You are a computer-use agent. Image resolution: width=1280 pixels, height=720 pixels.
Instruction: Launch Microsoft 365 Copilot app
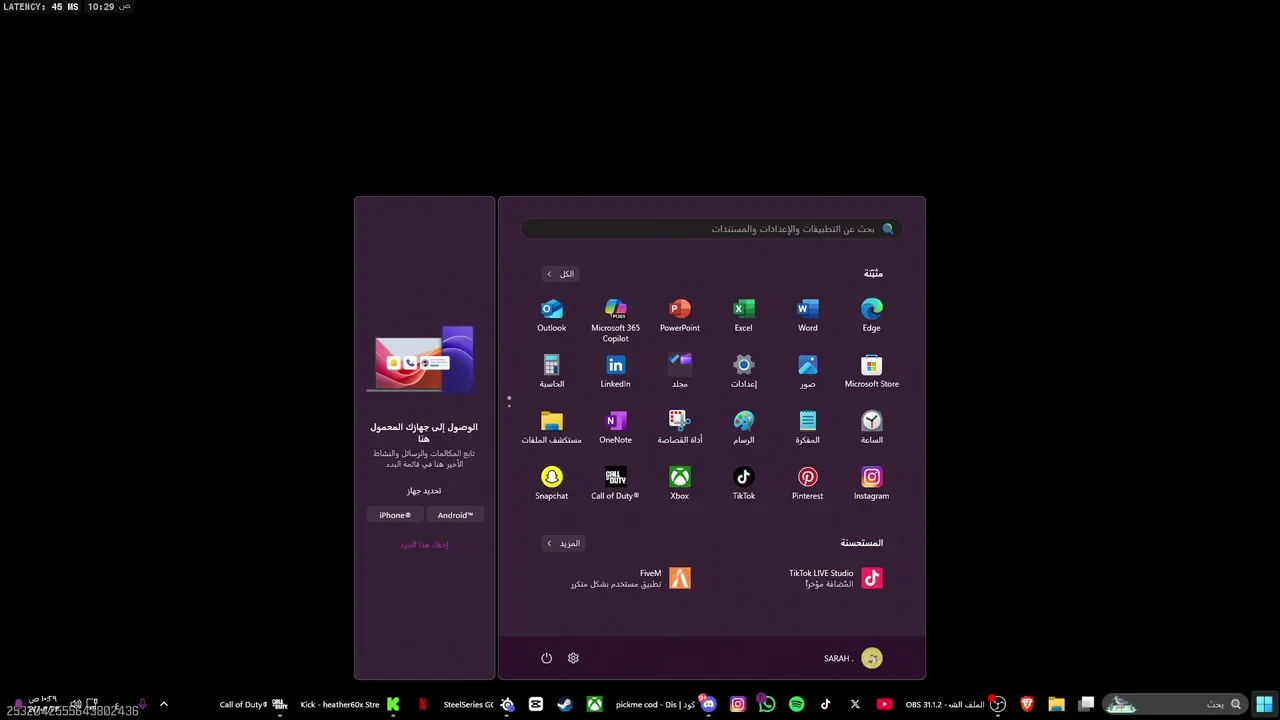615,320
